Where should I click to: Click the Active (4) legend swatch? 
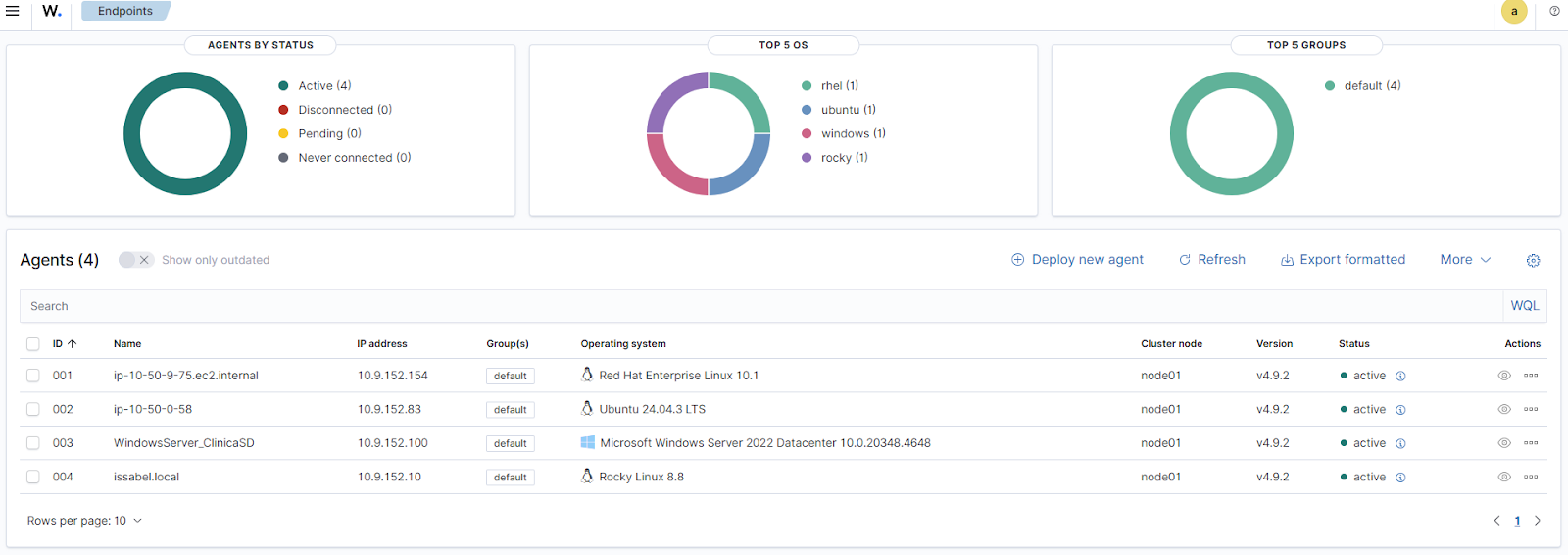(283, 86)
